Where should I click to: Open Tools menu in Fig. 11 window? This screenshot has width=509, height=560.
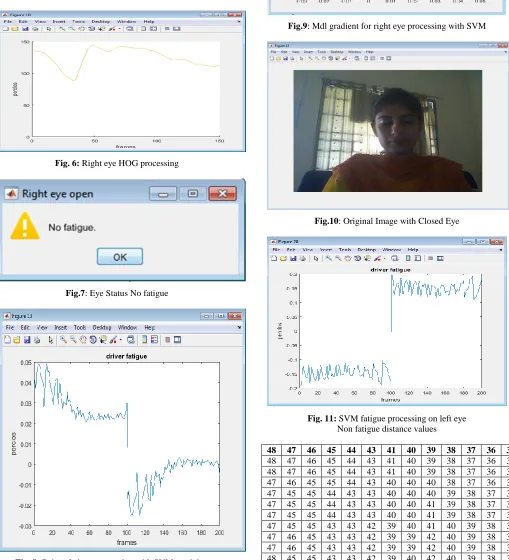coord(345,250)
